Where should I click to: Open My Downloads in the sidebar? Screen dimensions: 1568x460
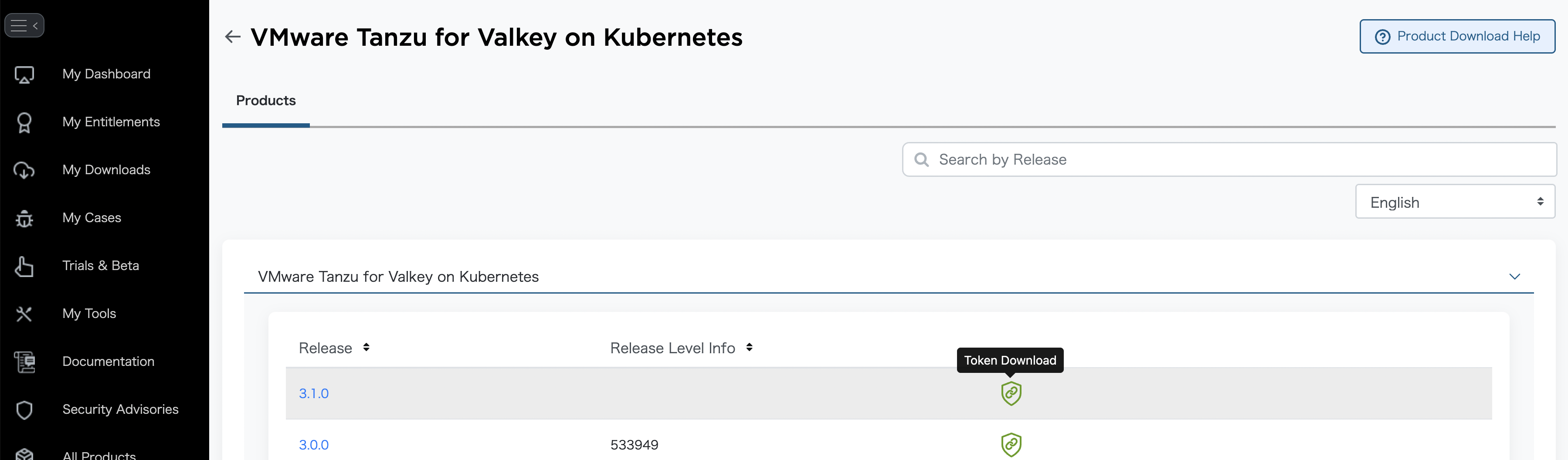pyautogui.click(x=106, y=170)
